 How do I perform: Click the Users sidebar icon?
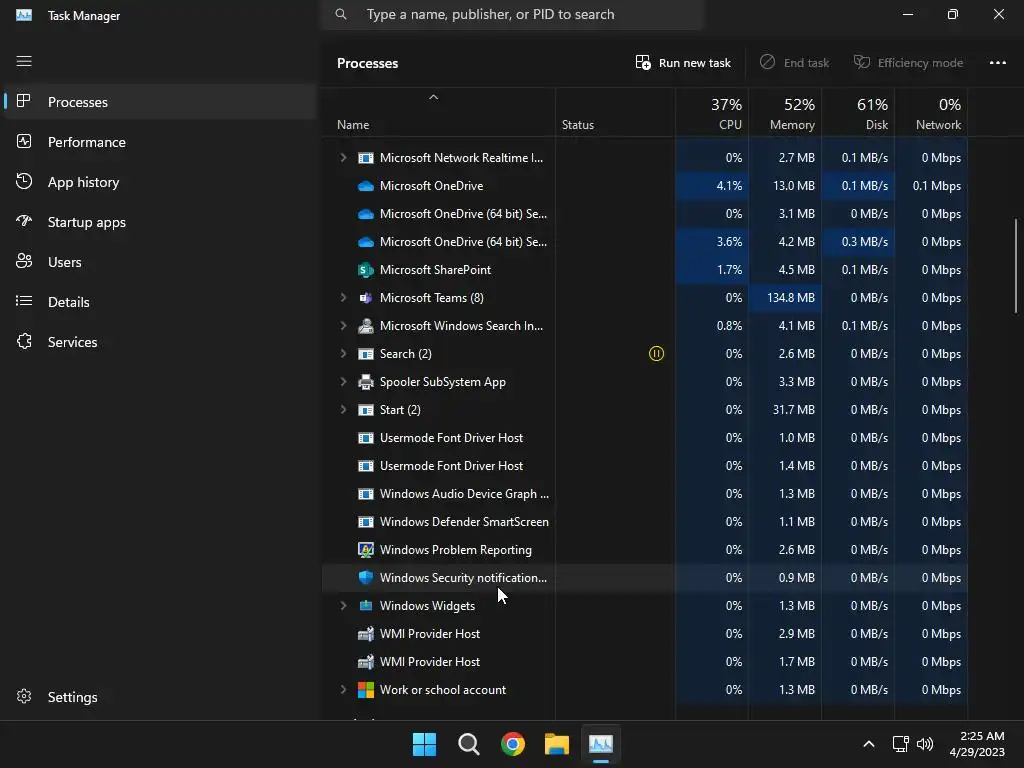[24, 261]
